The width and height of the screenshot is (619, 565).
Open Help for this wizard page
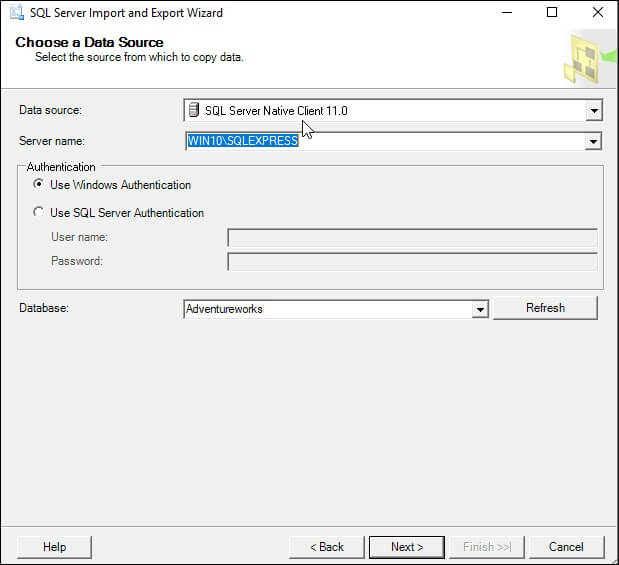[55, 547]
